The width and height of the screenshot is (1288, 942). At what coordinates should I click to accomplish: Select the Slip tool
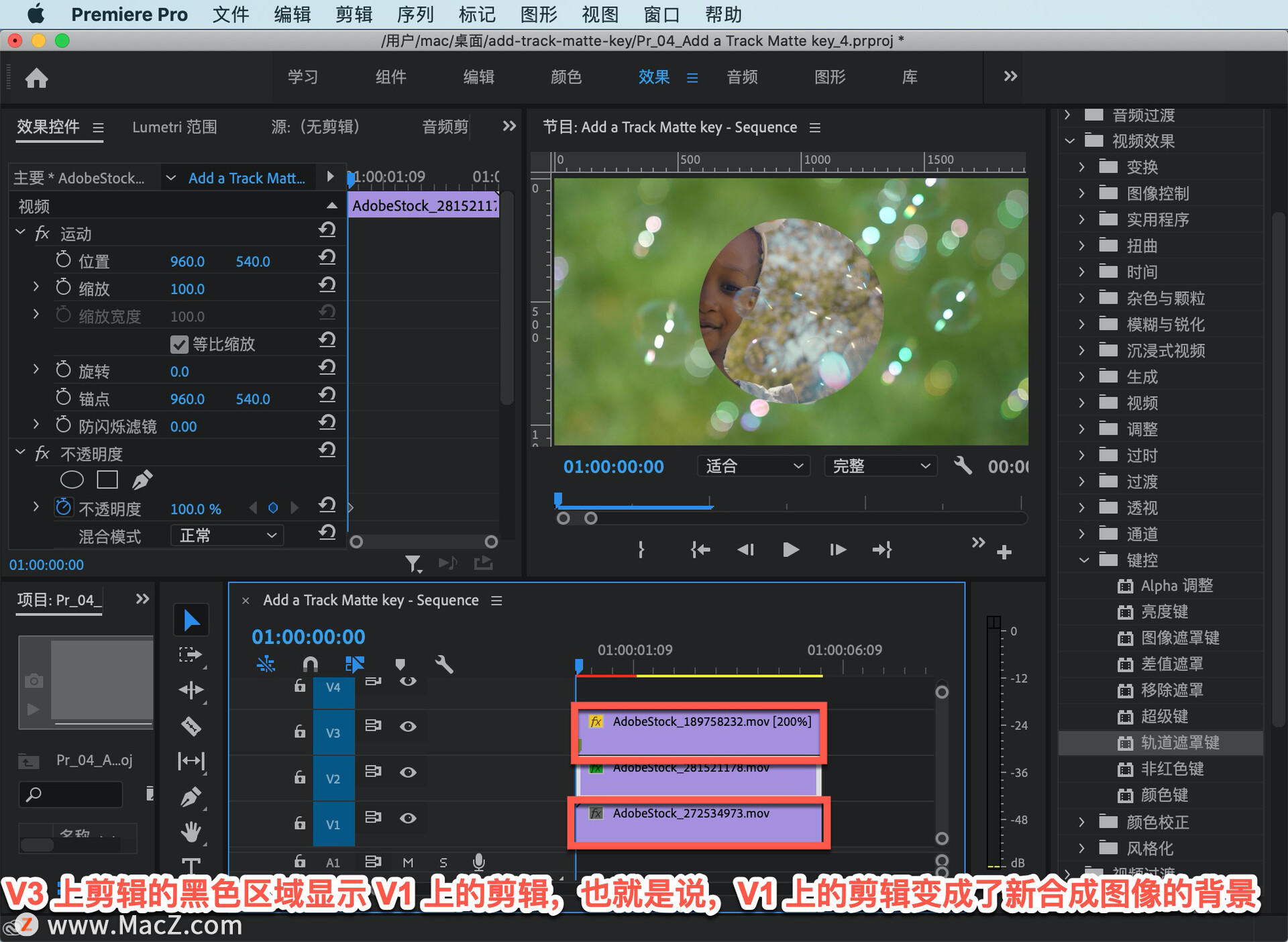coord(191,761)
